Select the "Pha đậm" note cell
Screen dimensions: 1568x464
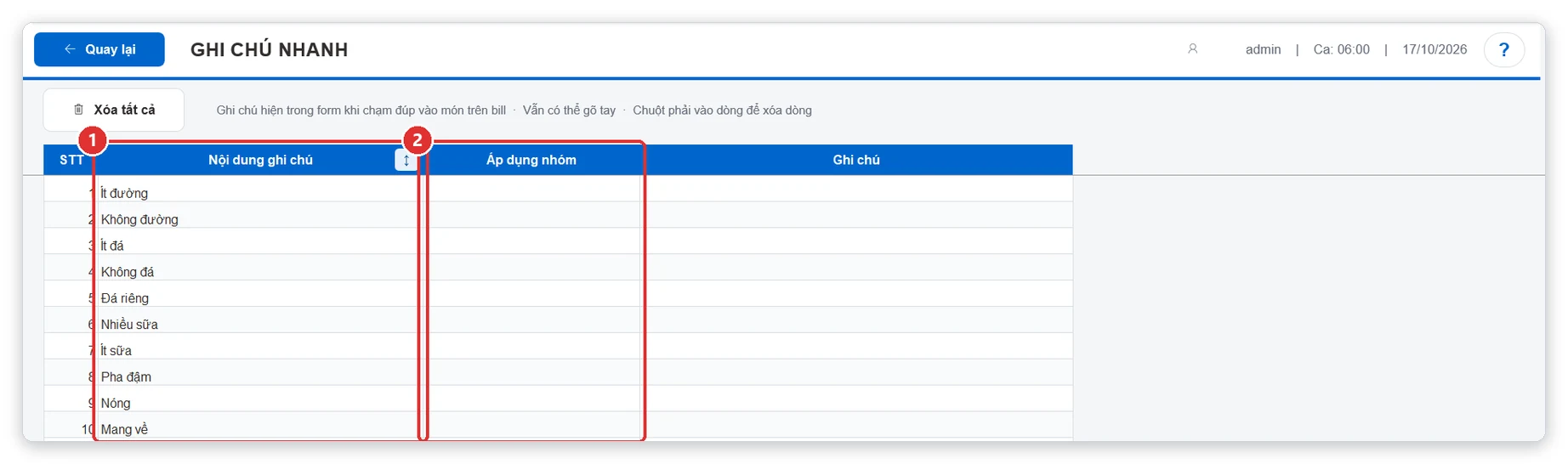click(260, 372)
